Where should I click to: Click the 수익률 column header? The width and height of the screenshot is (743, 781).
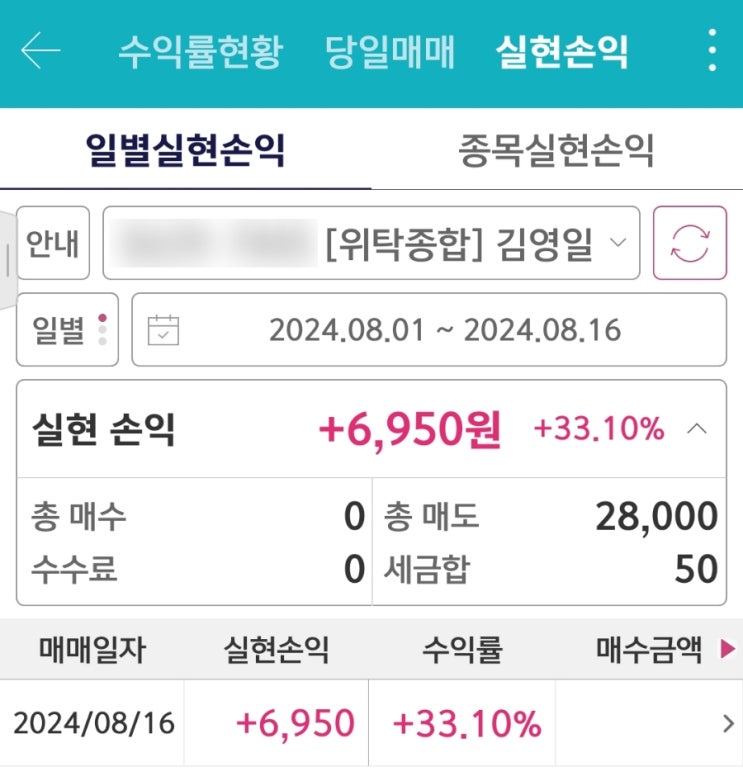461,651
